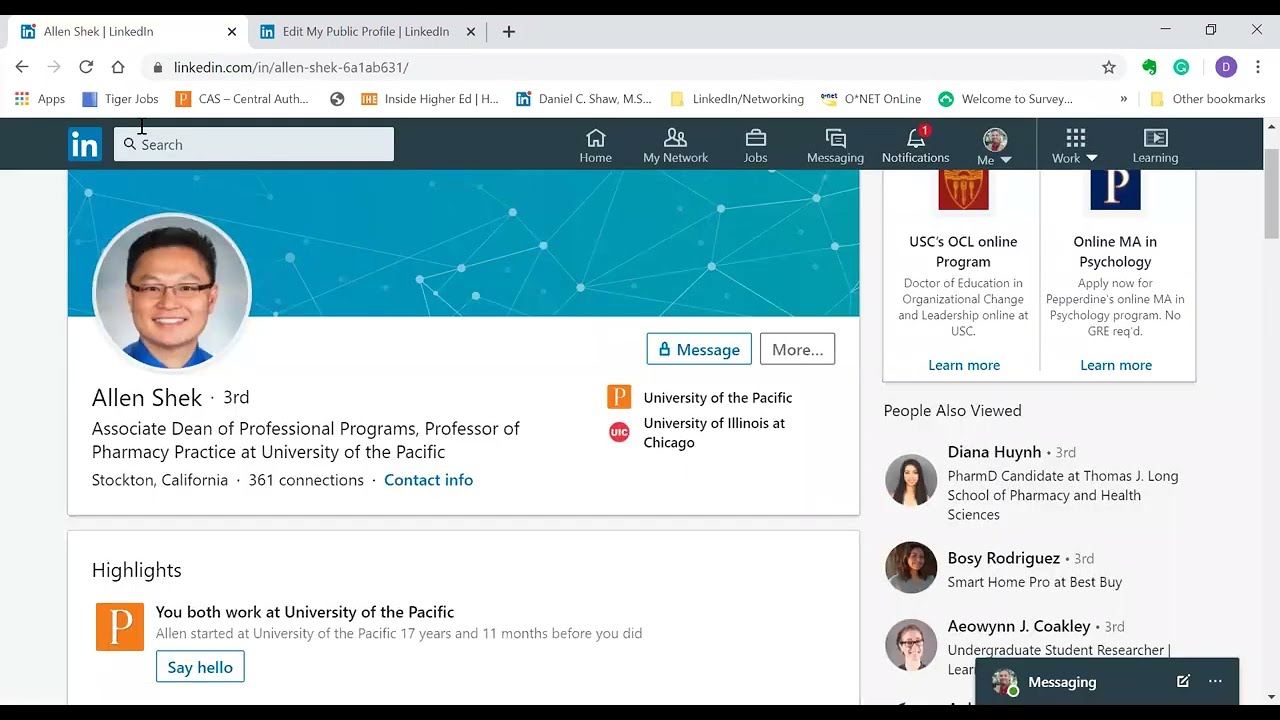Click the Evernote extension icon
Viewport: 1280px width, 720px height.
(1149, 67)
